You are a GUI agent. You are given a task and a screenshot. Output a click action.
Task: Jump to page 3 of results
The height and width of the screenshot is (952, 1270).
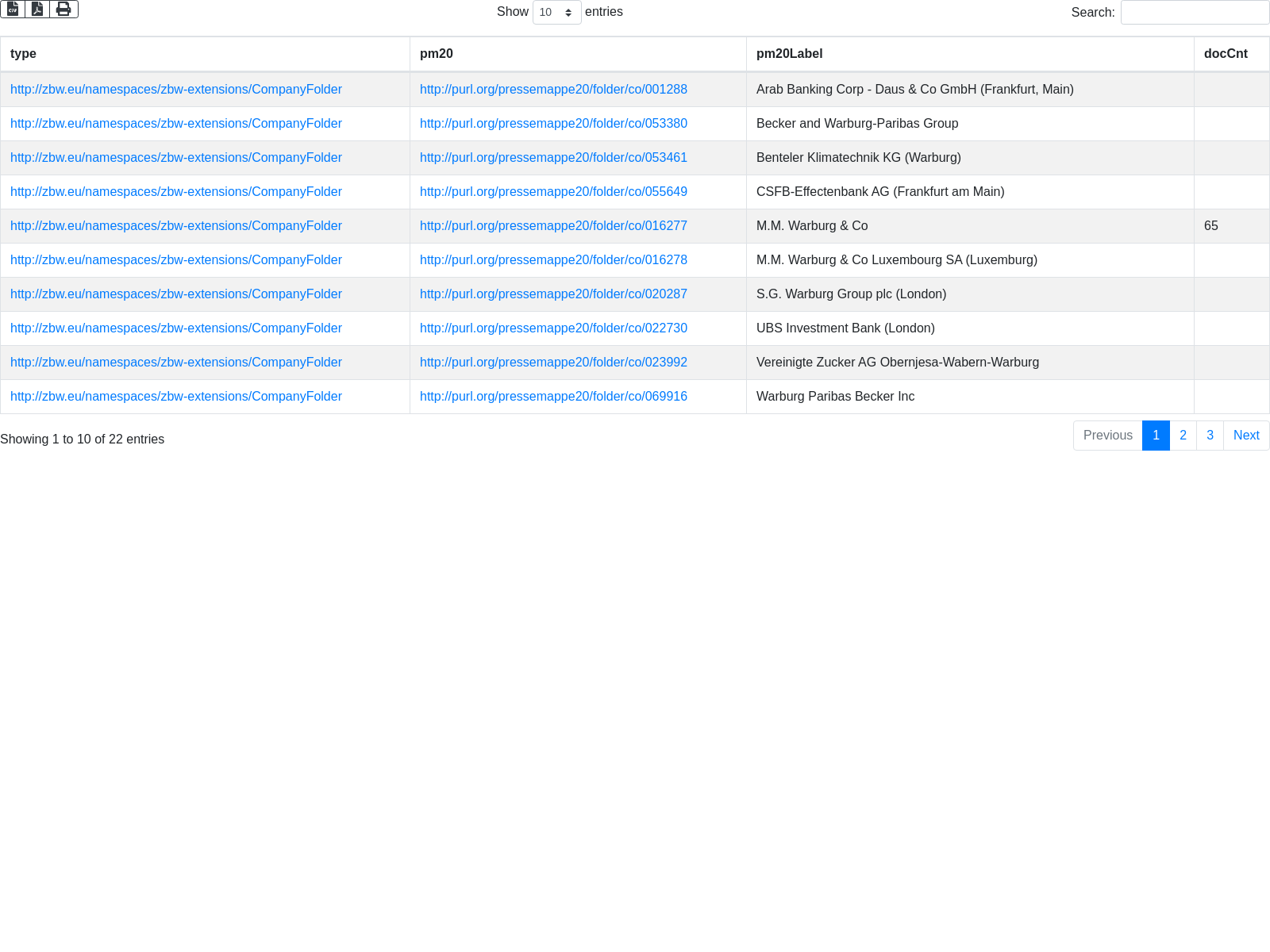pos(1210,436)
